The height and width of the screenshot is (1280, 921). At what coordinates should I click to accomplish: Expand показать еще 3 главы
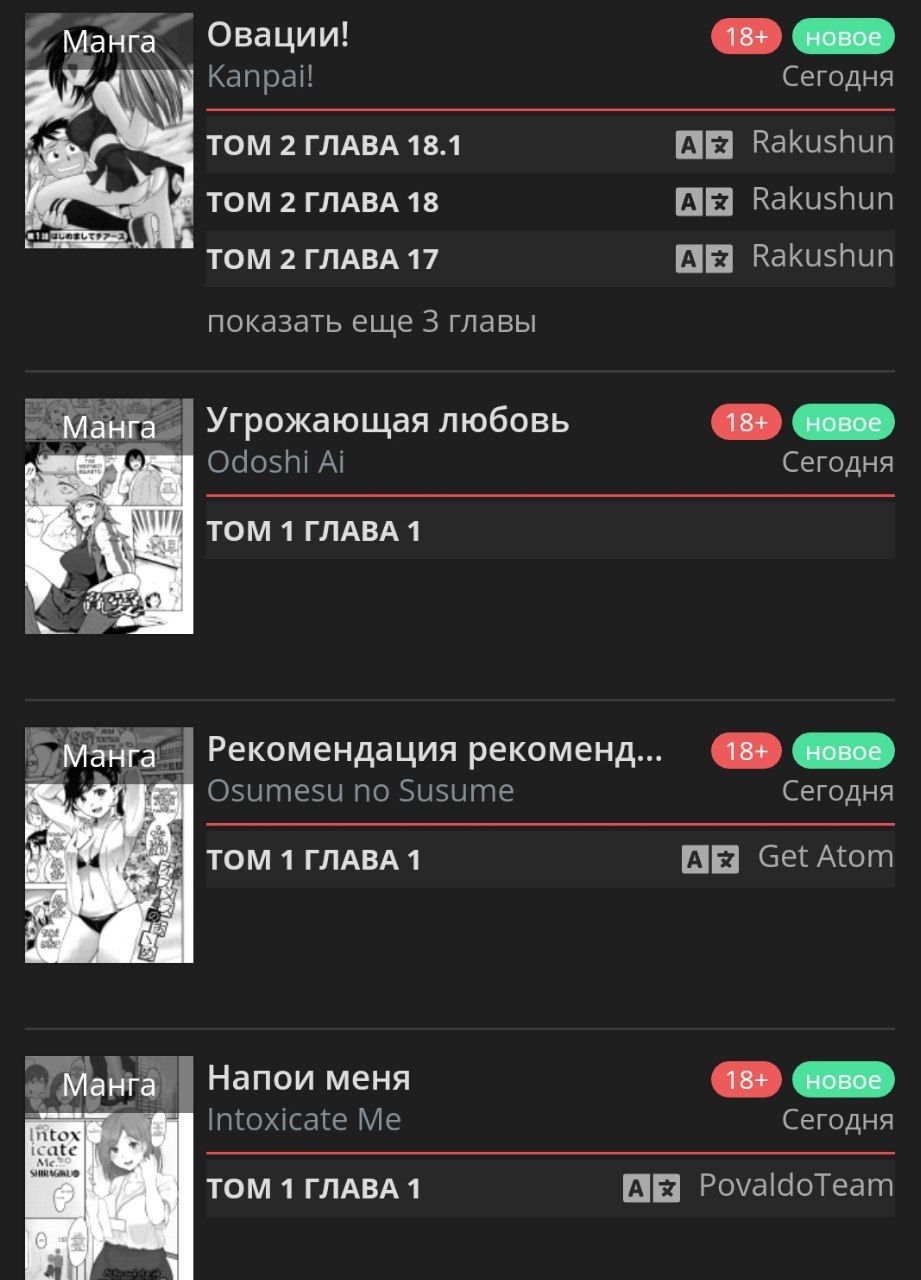(x=372, y=322)
